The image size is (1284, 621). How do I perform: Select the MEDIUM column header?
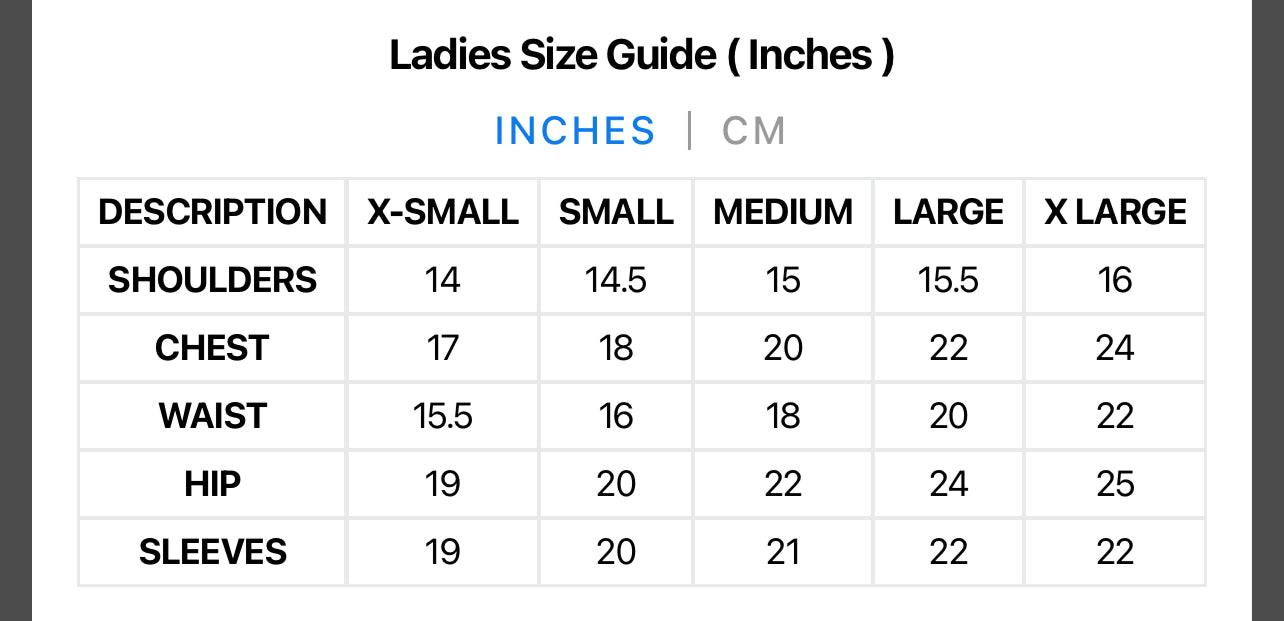coord(783,212)
